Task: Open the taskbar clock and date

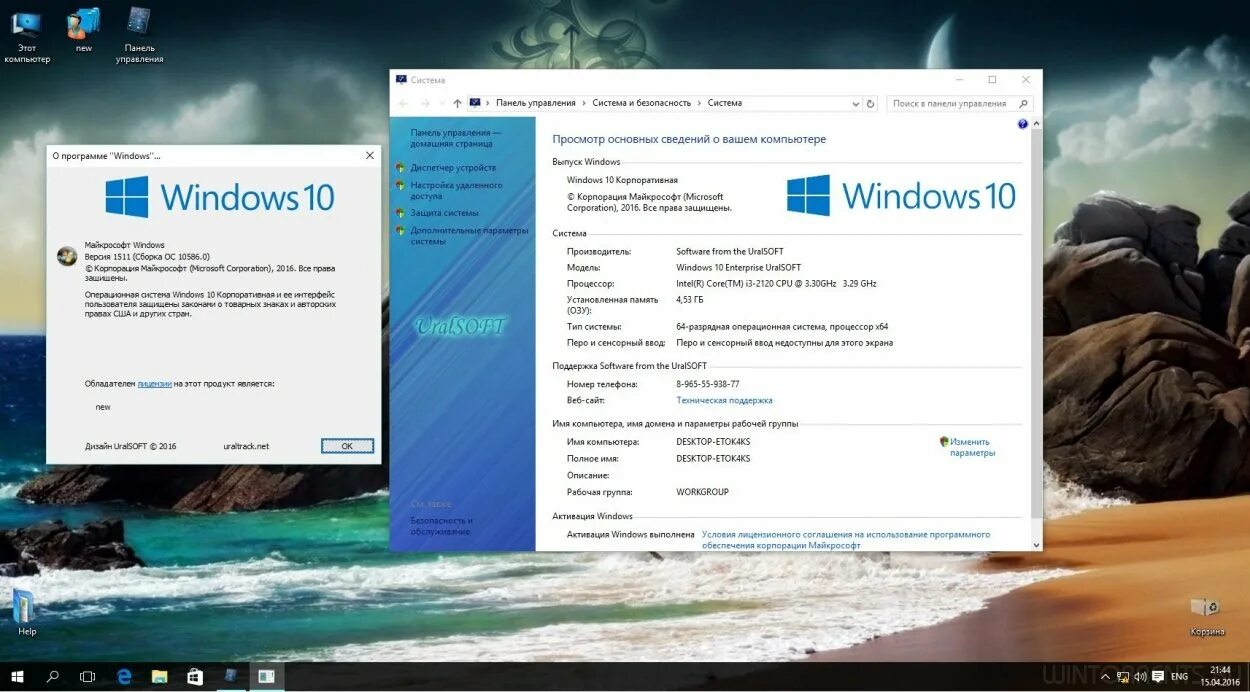Action: pyautogui.click(x=1218, y=676)
